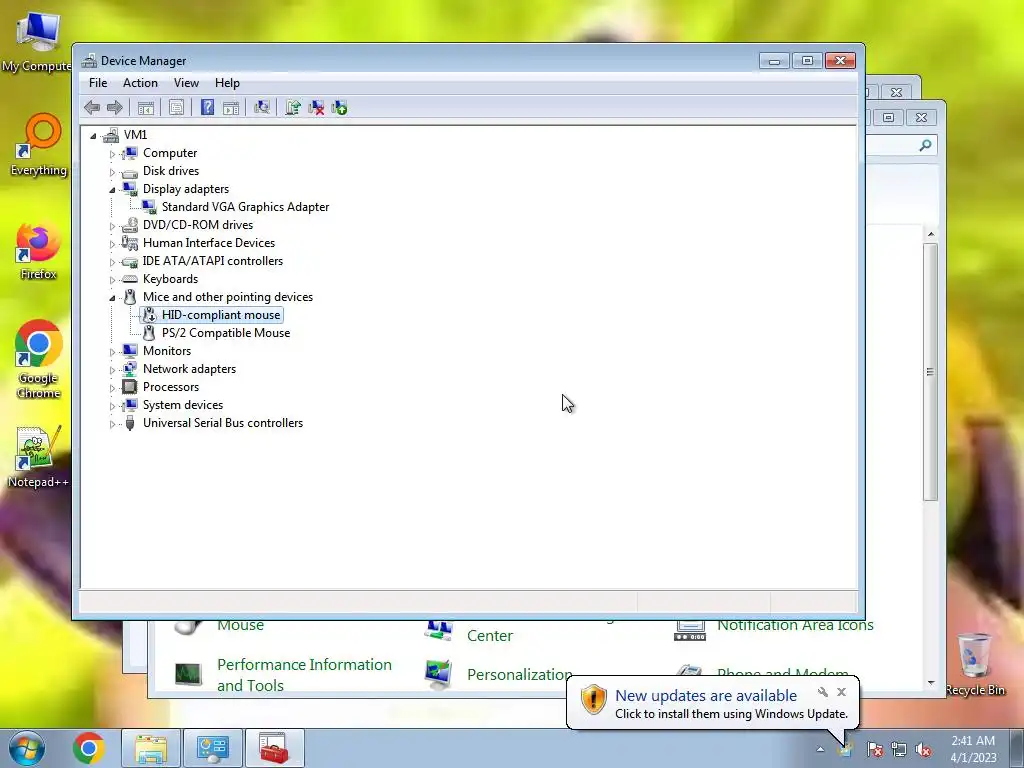This screenshot has width=1024, height=768.
Task: Click the wrench icon in update notification
Action: [823, 692]
